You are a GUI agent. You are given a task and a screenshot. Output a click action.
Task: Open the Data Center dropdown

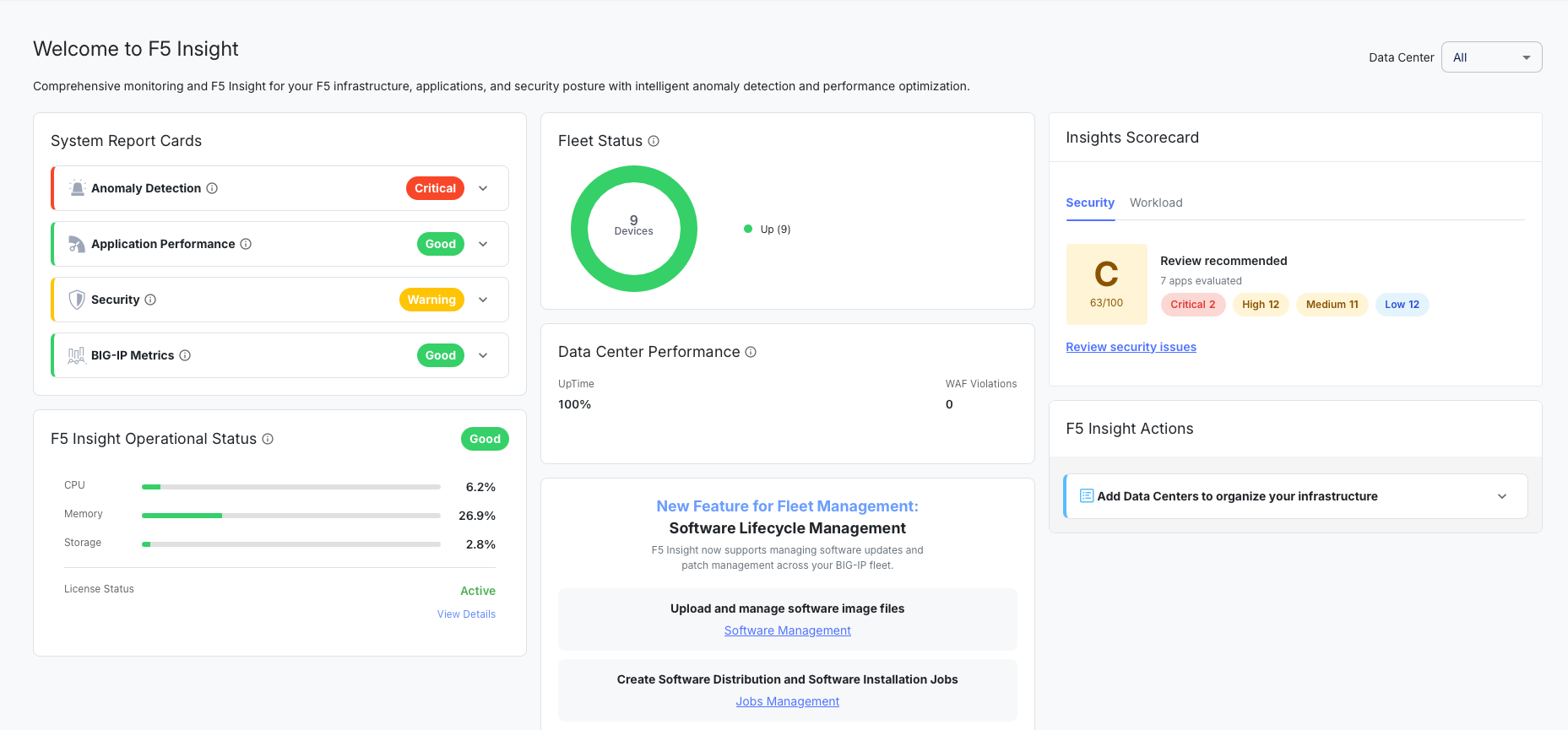pos(1491,57)
